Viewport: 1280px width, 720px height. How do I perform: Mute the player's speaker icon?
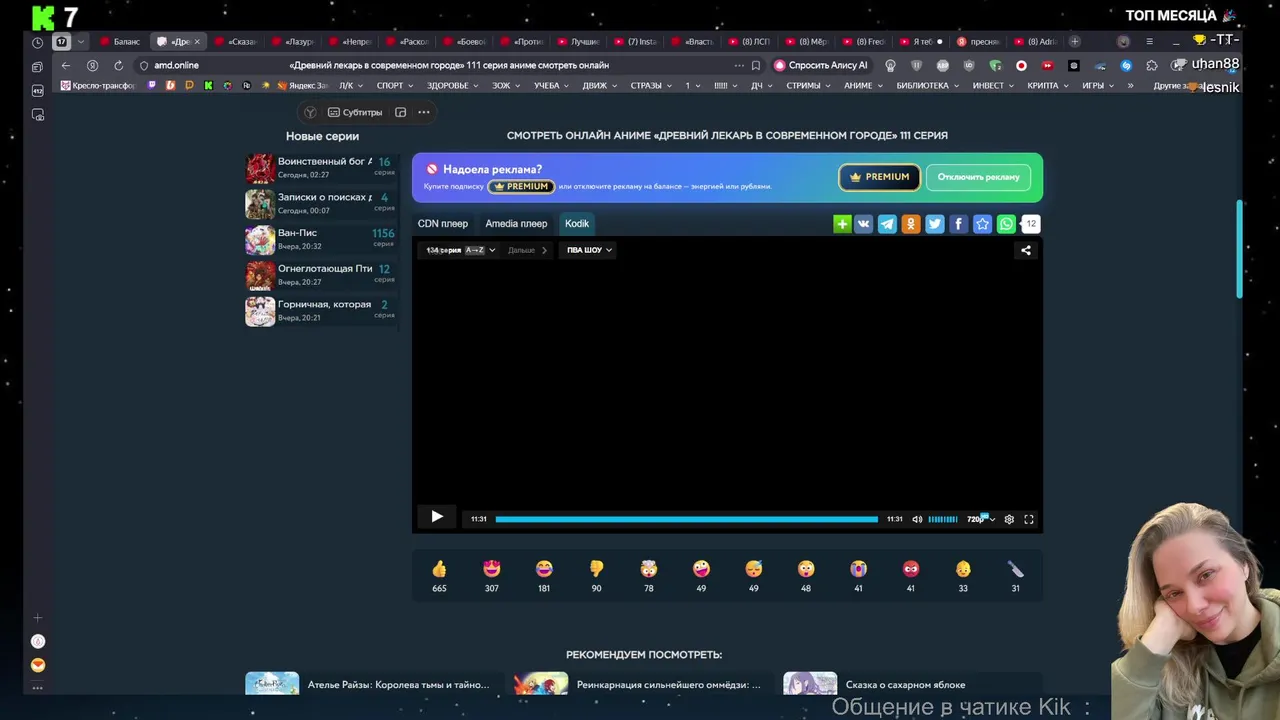(917, 519)
